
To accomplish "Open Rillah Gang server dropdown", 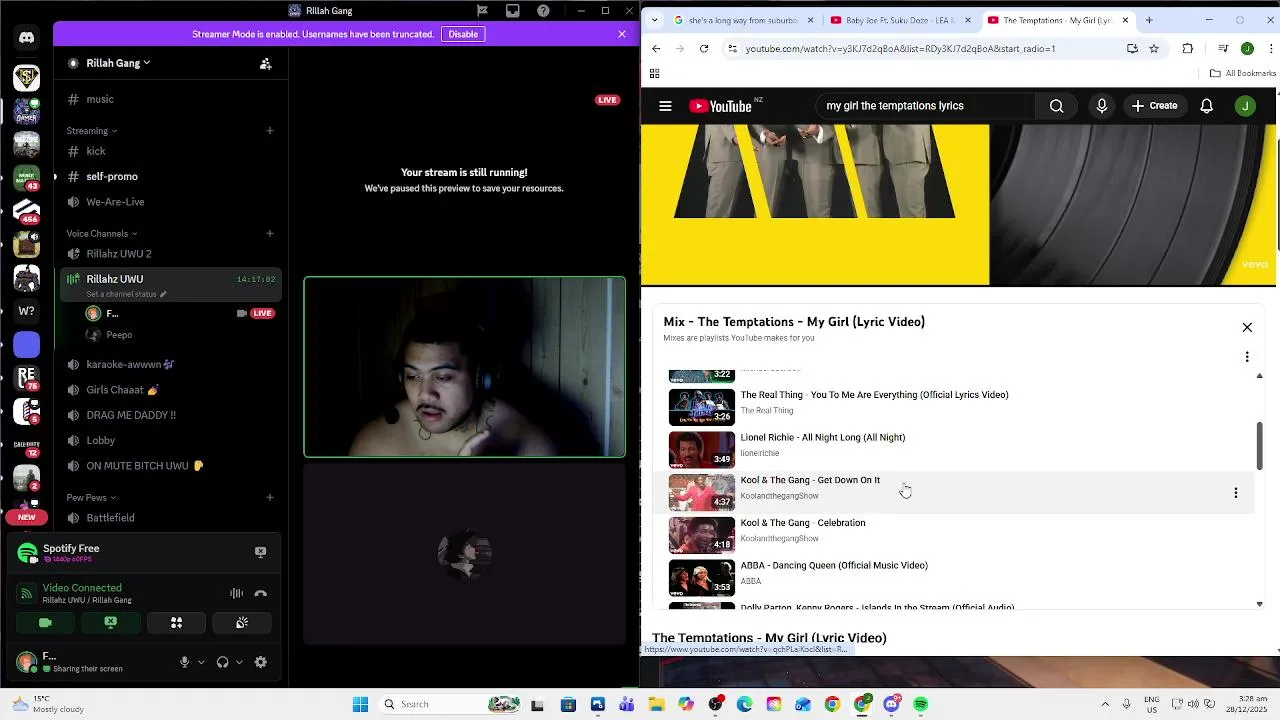I will (x=118, y=63).
